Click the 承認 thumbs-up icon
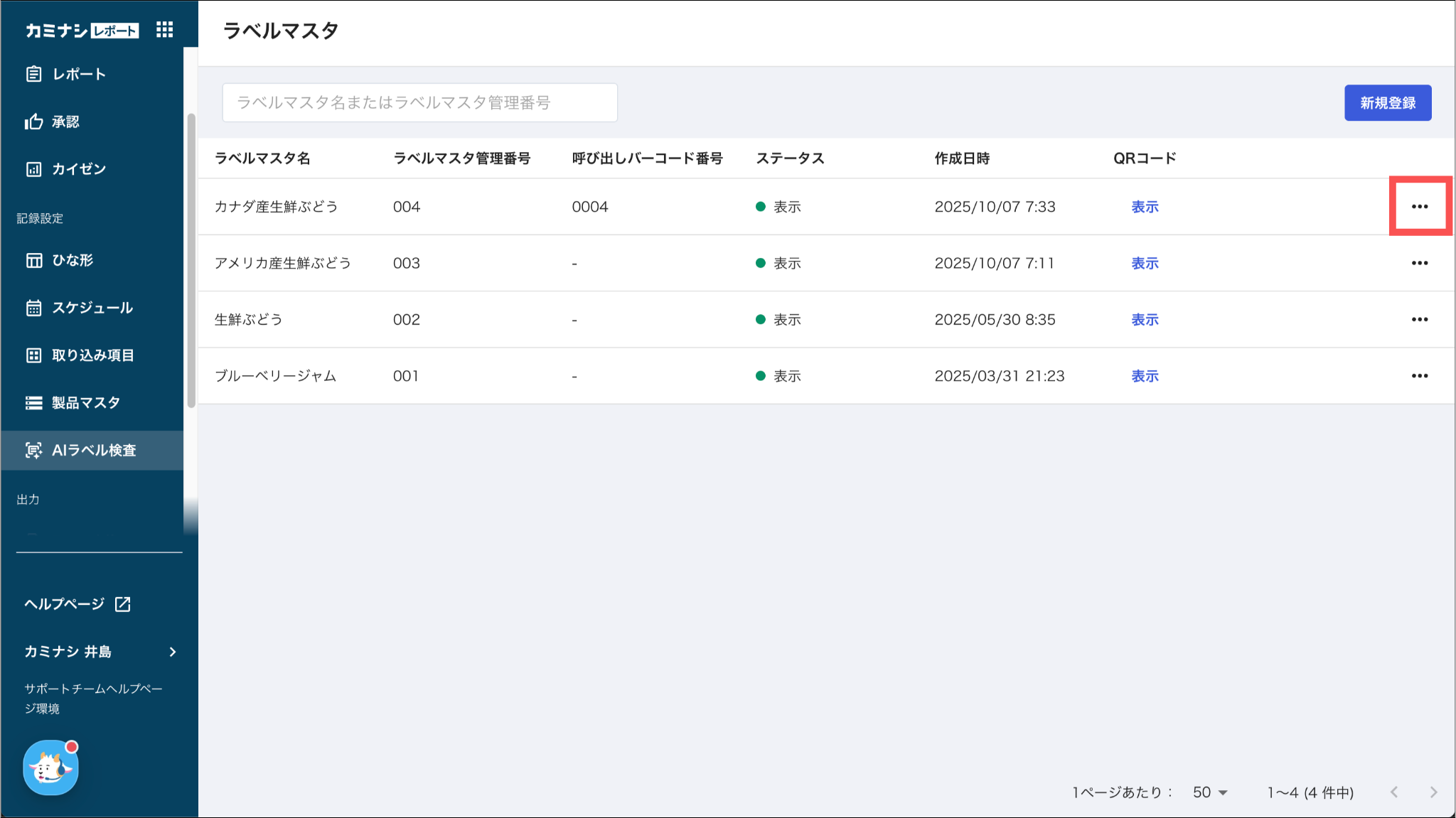1456x818 pixels. (33, 122)
